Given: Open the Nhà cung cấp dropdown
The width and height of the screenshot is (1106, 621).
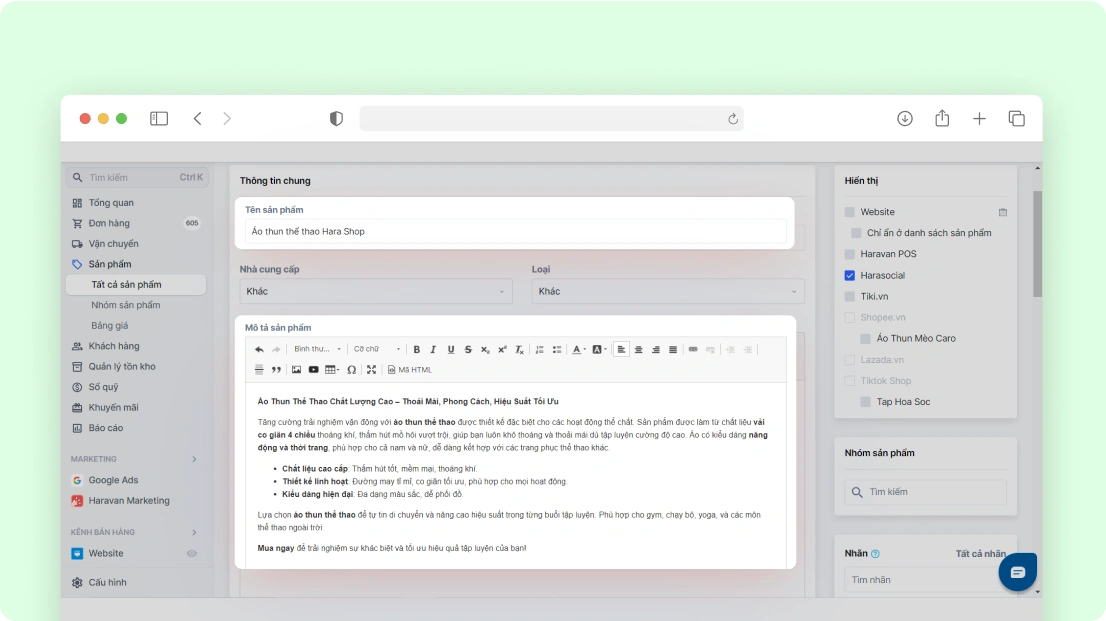Looking at the screenshot, I should (x=376, y=292).
